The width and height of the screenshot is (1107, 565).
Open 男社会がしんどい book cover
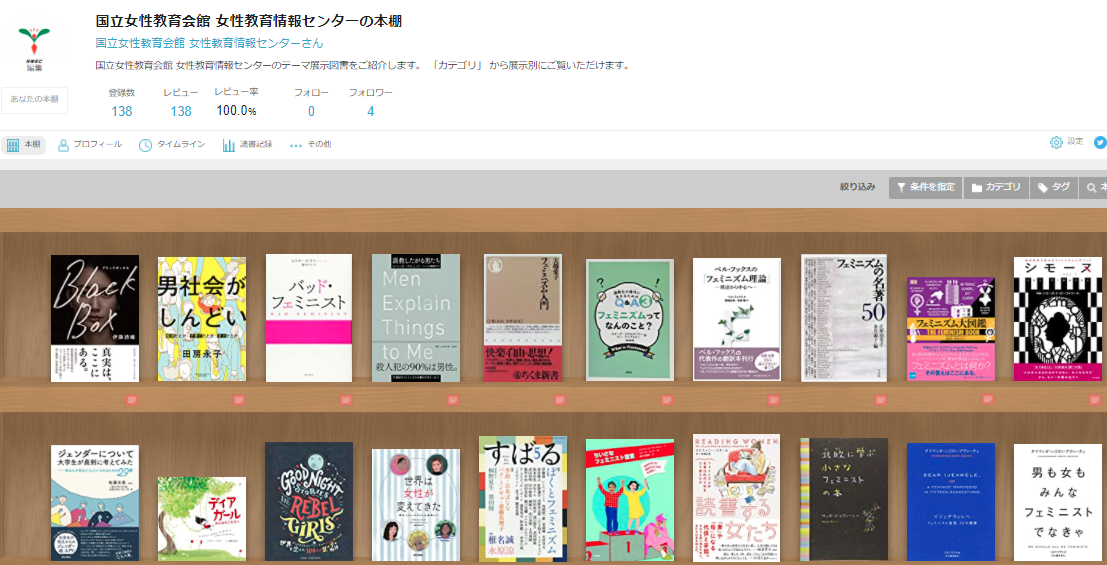(202, 319)
